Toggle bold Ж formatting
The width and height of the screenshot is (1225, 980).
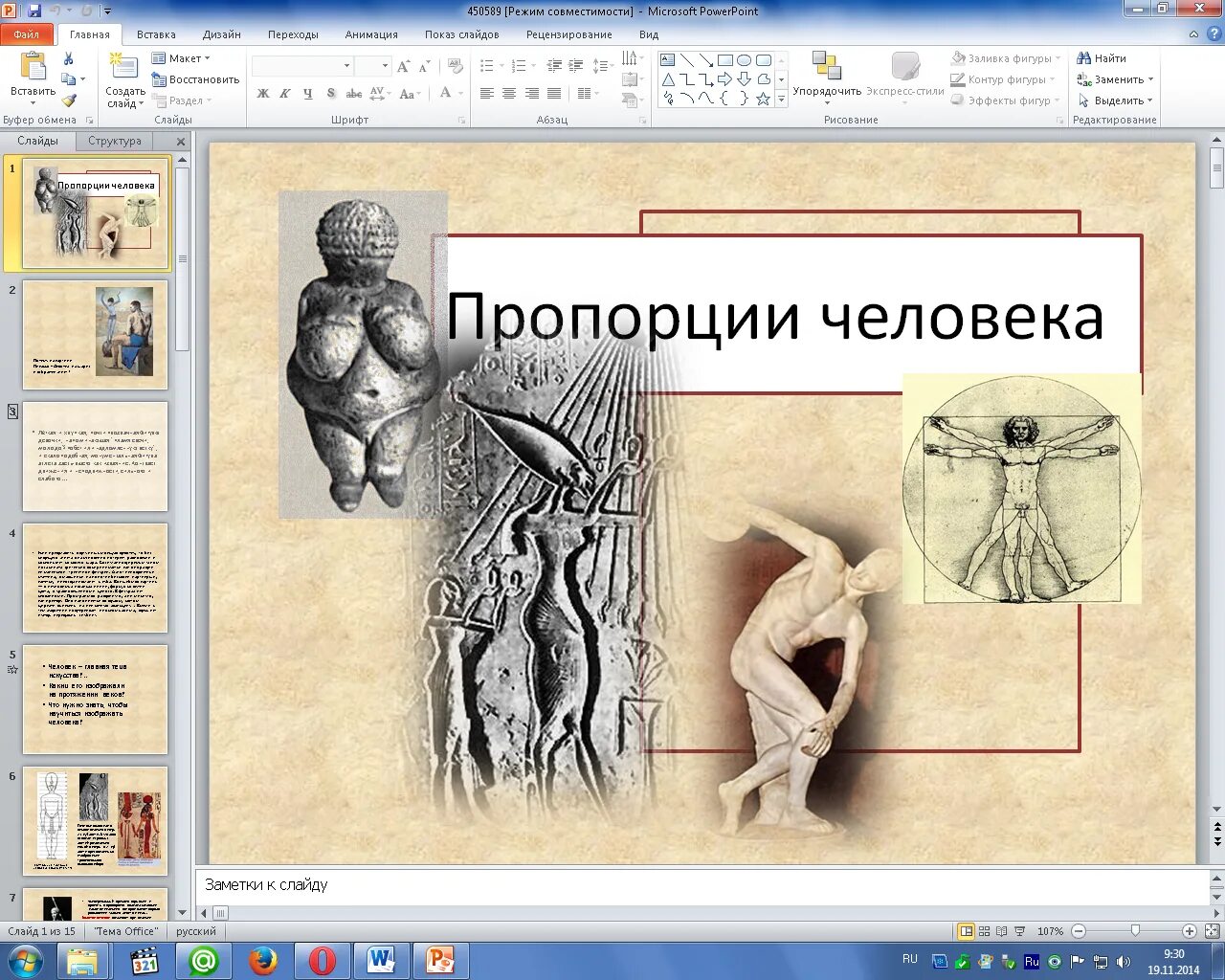pyautogui.click(x=263, y=94)
